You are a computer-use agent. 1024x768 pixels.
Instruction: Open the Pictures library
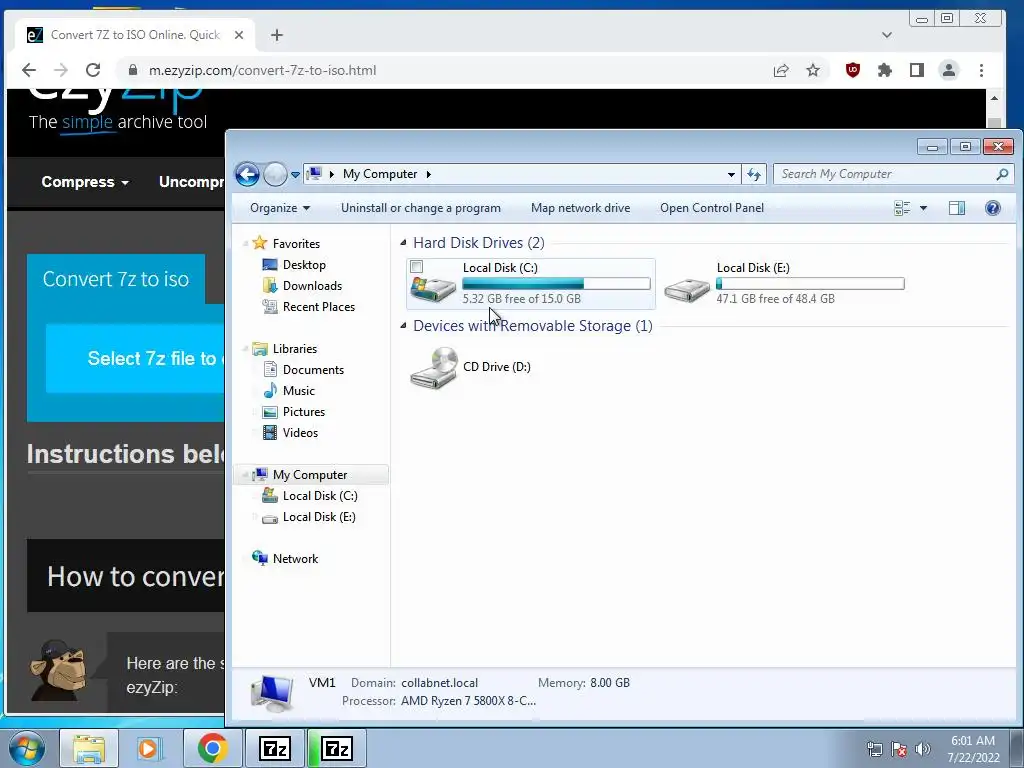coord(304,411)
